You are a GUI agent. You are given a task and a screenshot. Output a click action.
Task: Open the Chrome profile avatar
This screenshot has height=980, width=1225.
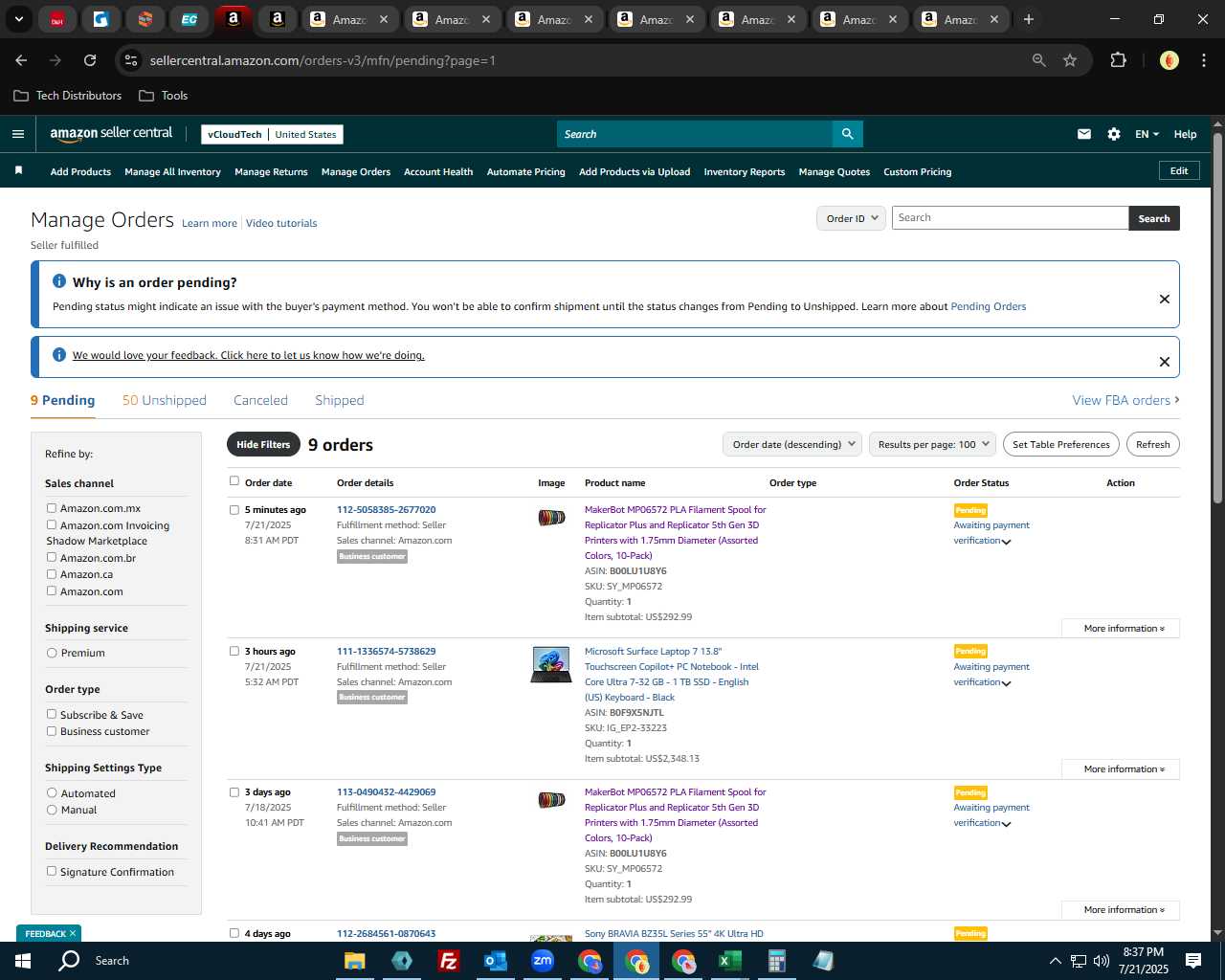click(x=1169, y=60)
